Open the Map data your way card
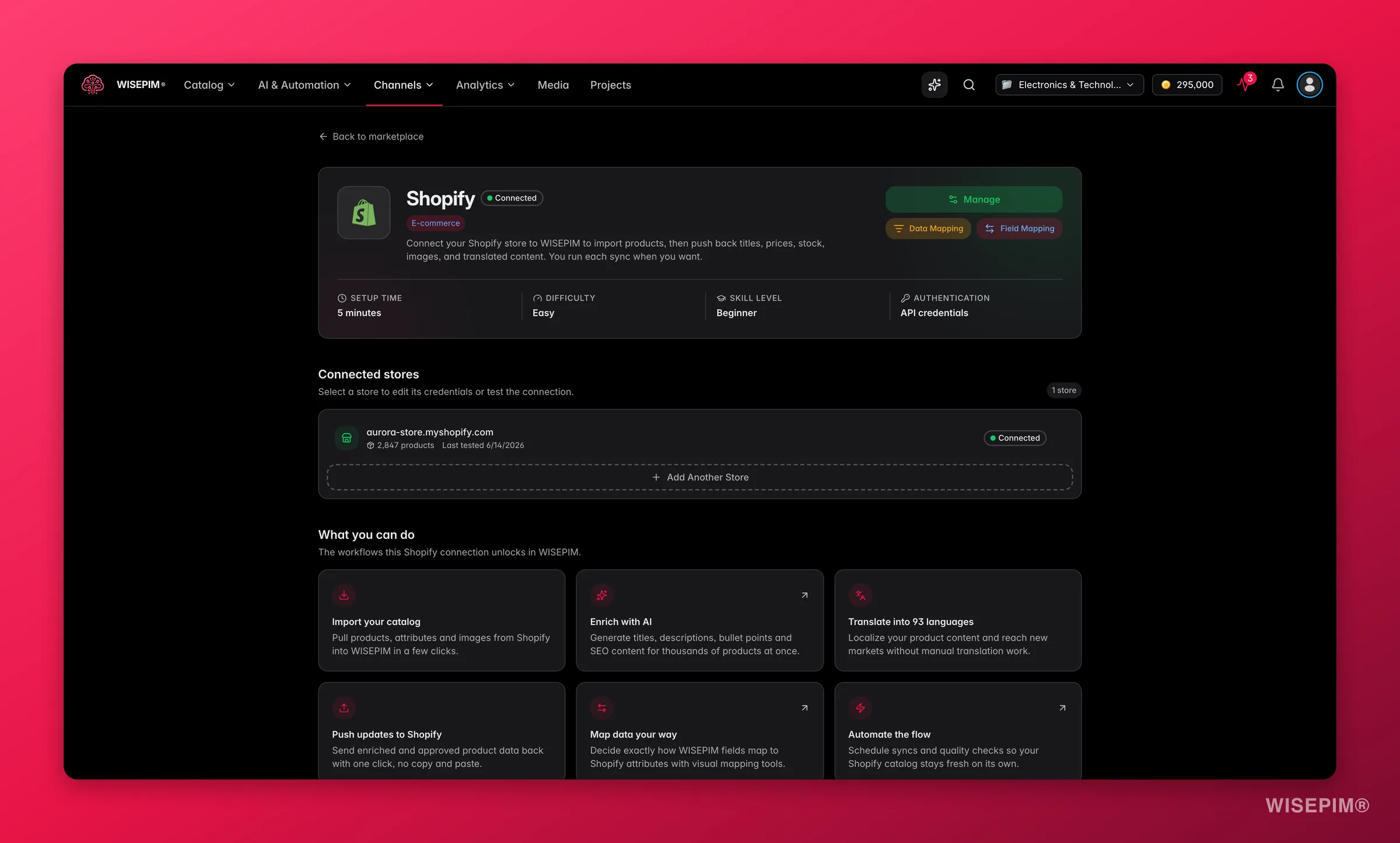The width and height of the screenshot is (1400, 843). coord(699,731)
